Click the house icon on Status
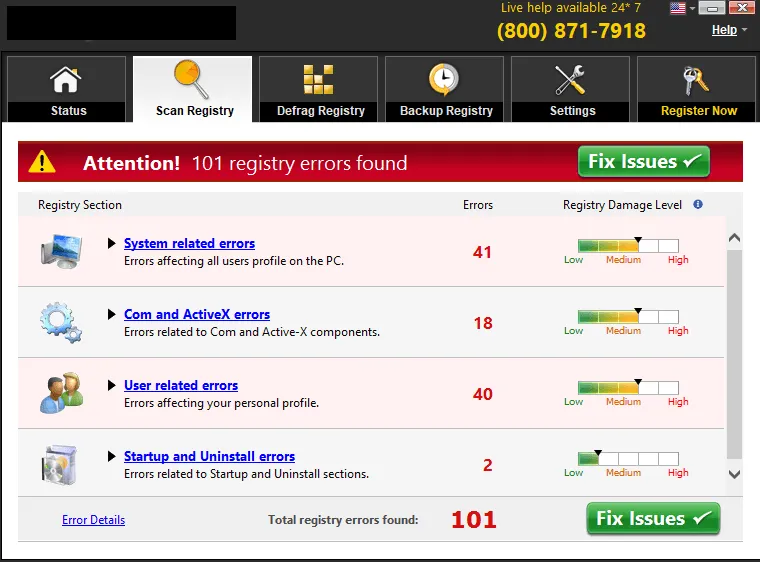 click(x=66, y=80)
